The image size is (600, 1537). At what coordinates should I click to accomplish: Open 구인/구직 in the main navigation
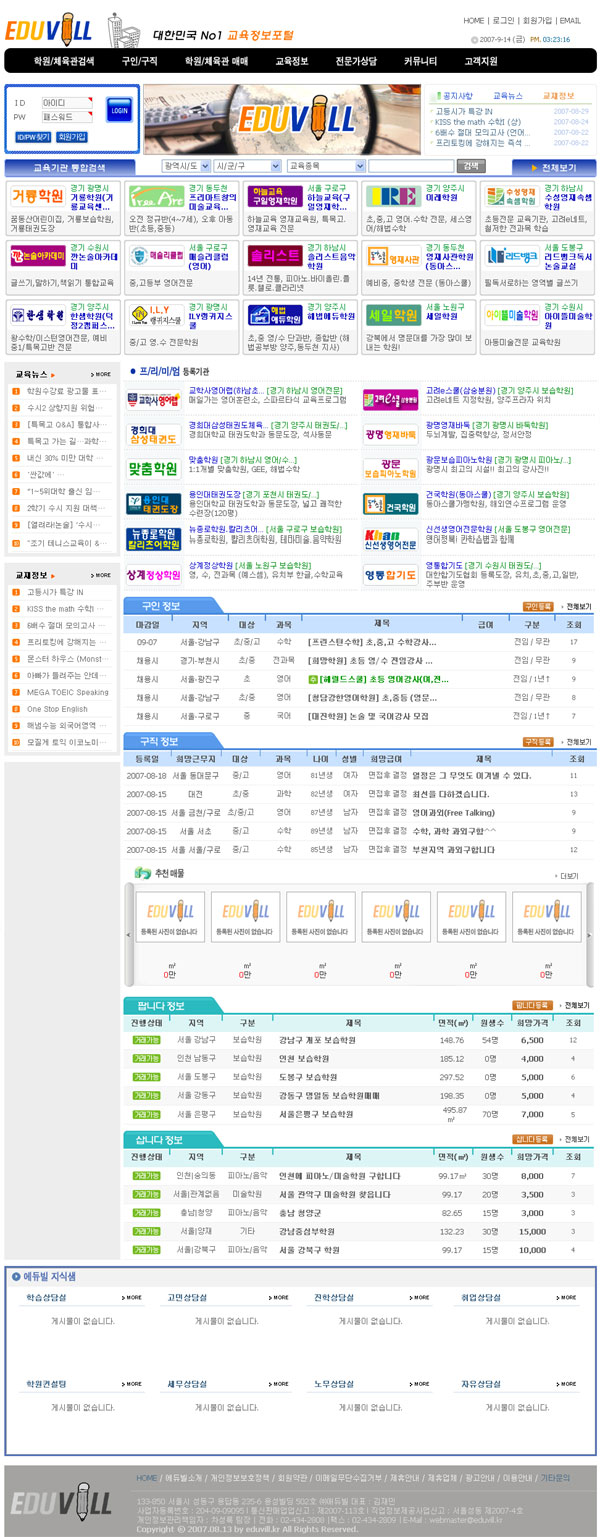[139, 61]
